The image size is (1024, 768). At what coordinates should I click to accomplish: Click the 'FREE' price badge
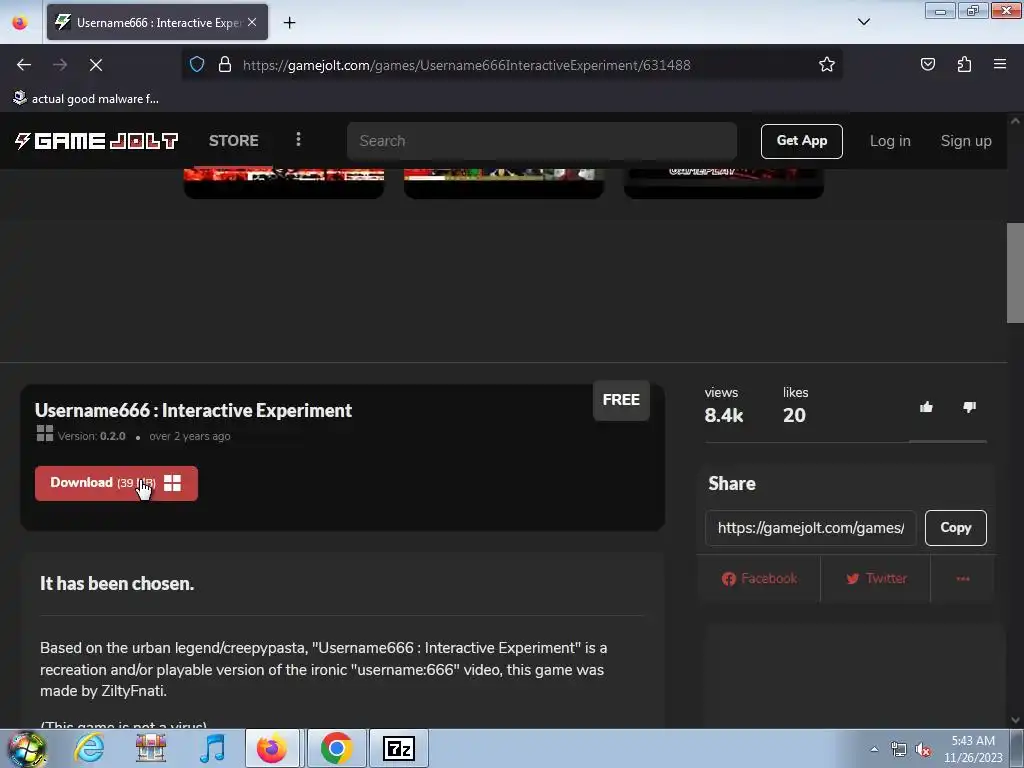pos(621,400)
